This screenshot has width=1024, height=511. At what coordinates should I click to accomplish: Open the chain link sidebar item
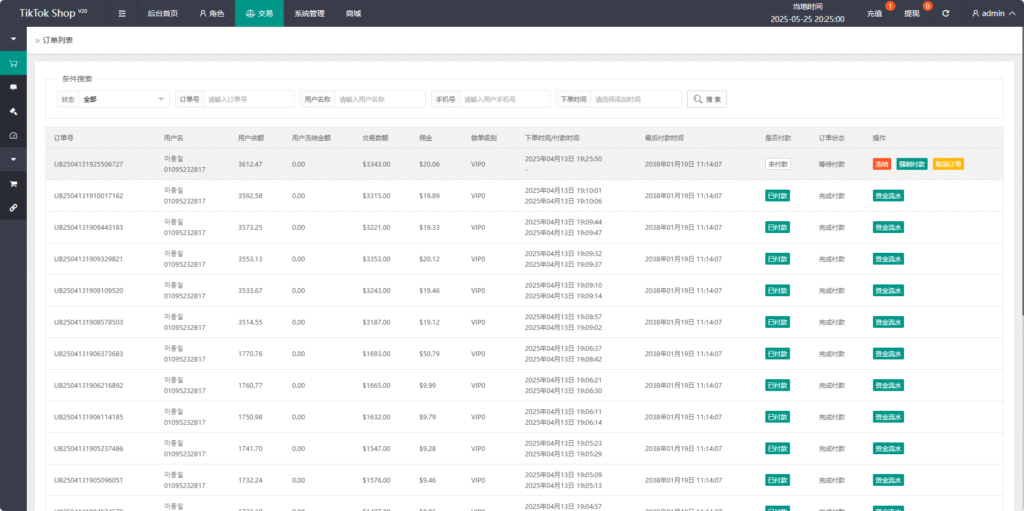coord(13,207)
